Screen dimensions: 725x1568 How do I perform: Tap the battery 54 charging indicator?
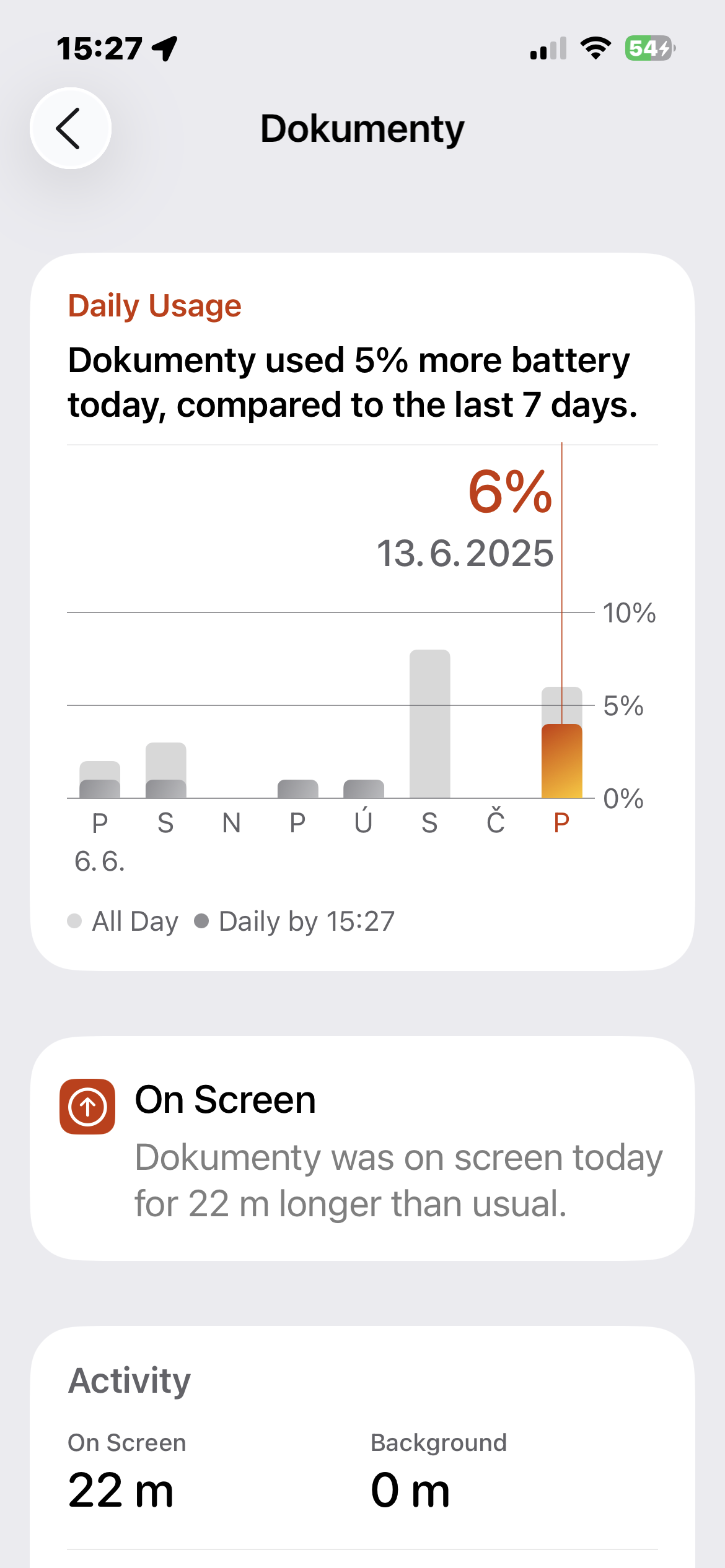pos(649,48)
